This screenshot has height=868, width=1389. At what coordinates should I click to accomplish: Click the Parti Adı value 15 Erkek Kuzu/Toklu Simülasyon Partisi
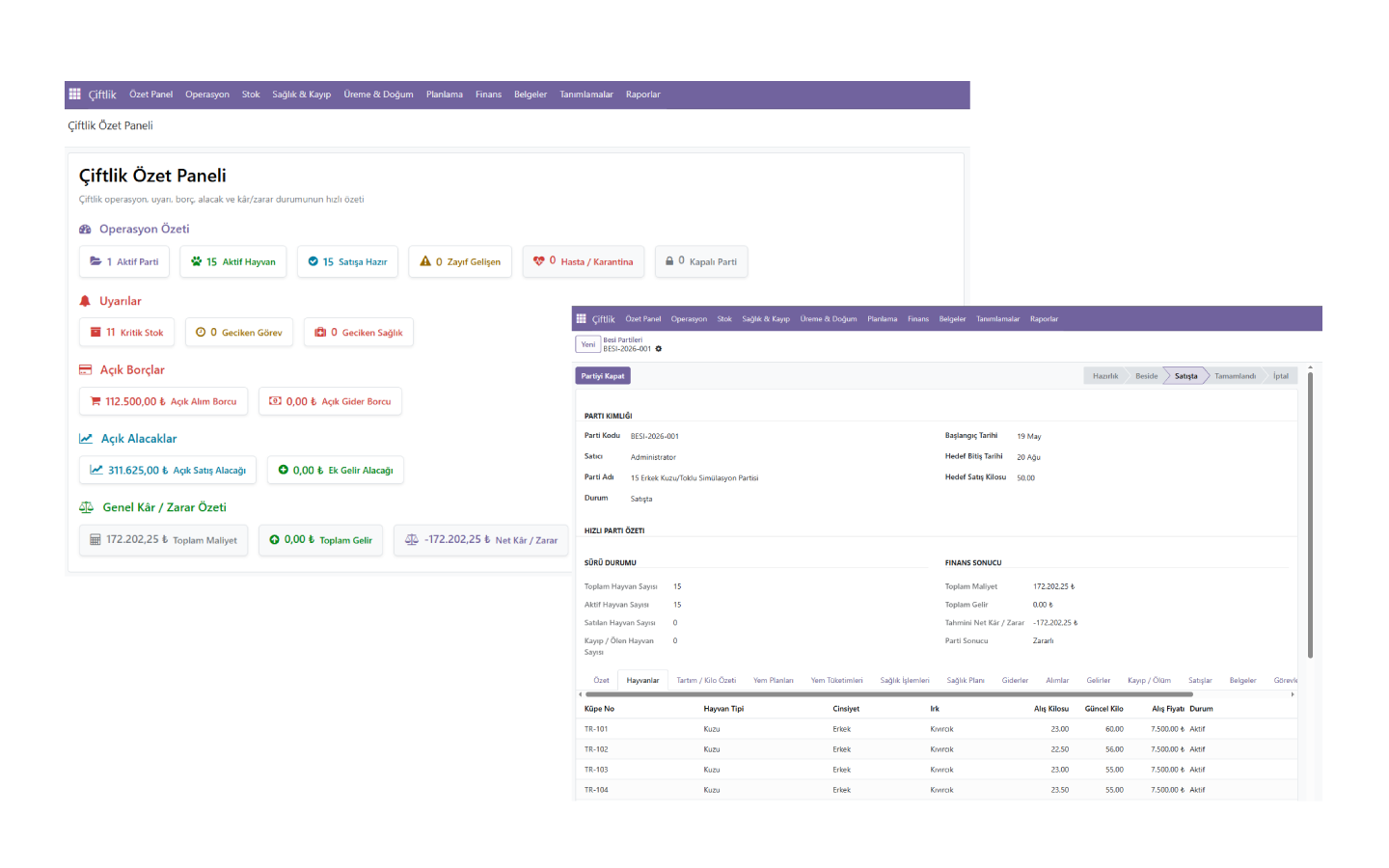click(x=694, y=478)
